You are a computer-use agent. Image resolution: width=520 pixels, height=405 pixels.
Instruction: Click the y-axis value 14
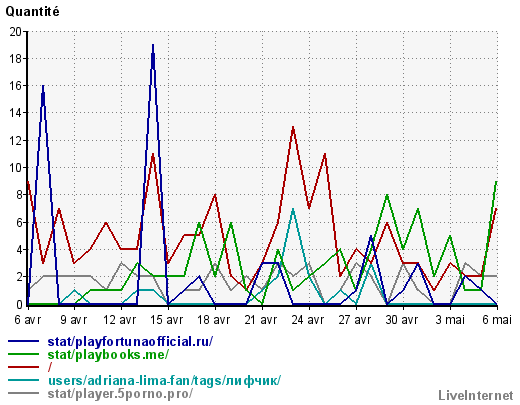tap(16, 113)
